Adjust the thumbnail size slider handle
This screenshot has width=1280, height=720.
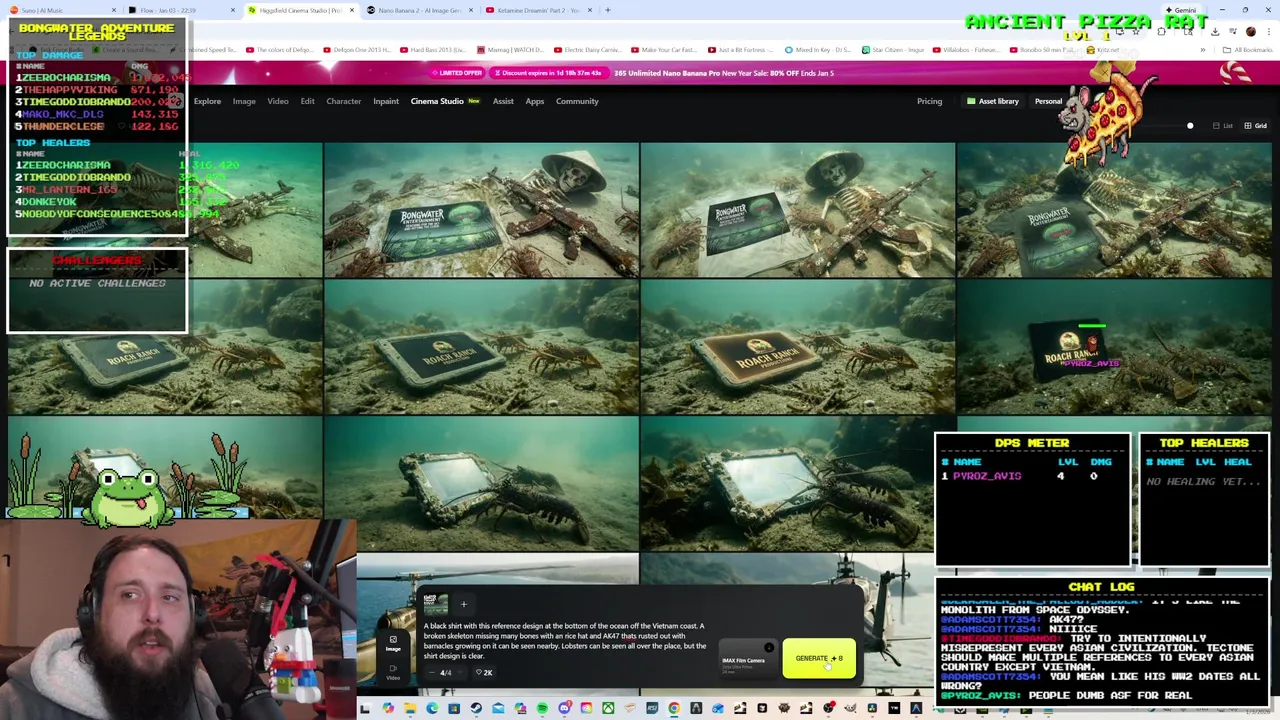(x=1190, y=126)
